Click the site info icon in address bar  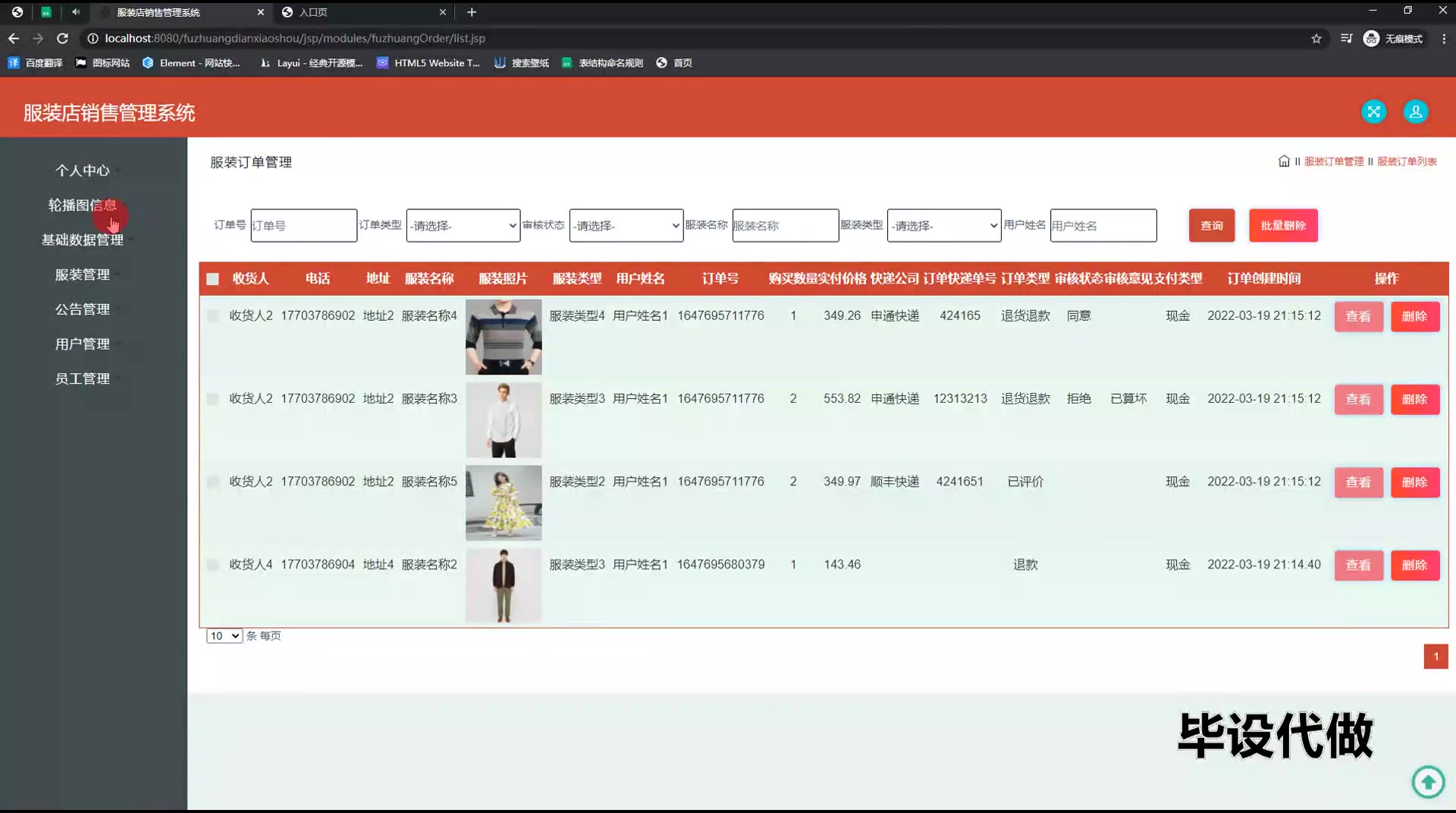(93, 38)
